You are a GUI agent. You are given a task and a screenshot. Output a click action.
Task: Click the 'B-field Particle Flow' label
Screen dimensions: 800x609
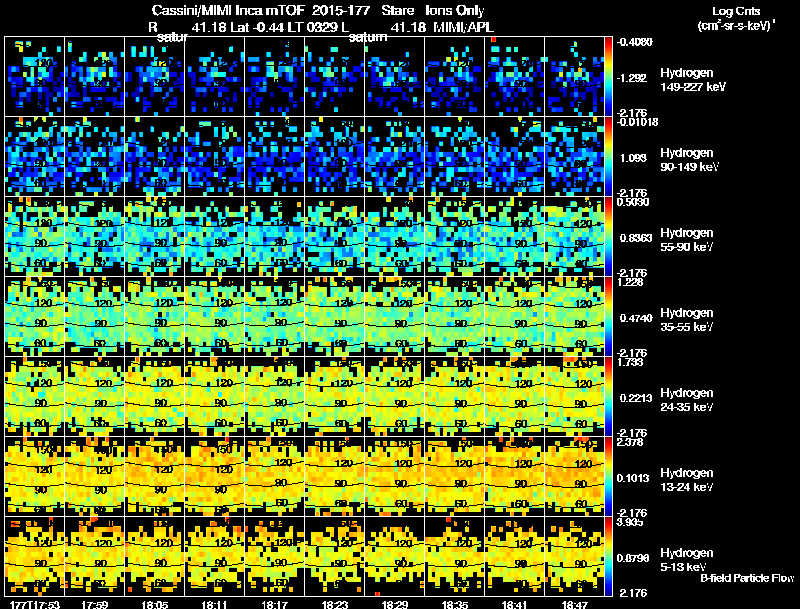click(x=747, y=578)
